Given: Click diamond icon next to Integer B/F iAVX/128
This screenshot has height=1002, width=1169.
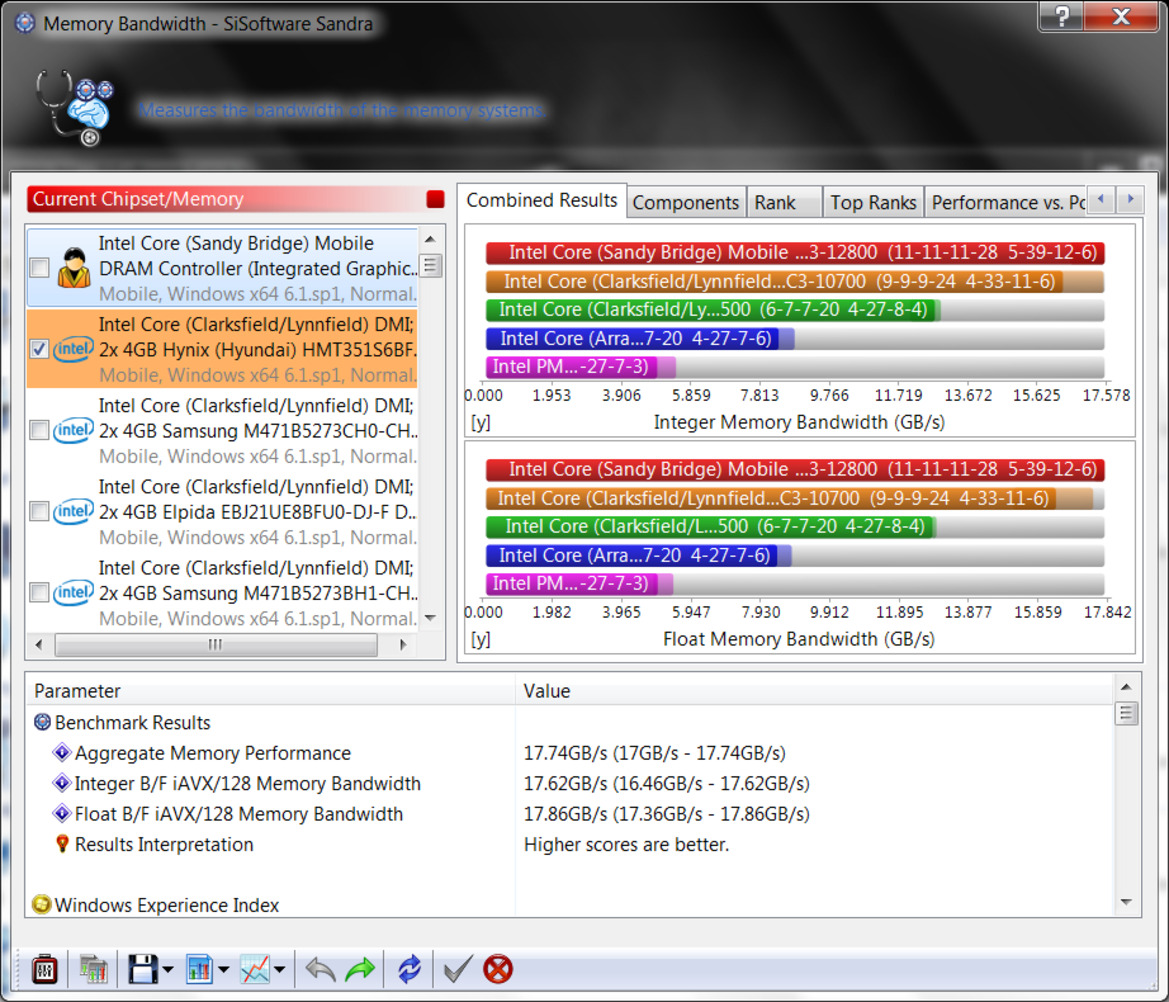Looking at the screenshot, I should 62,783.
